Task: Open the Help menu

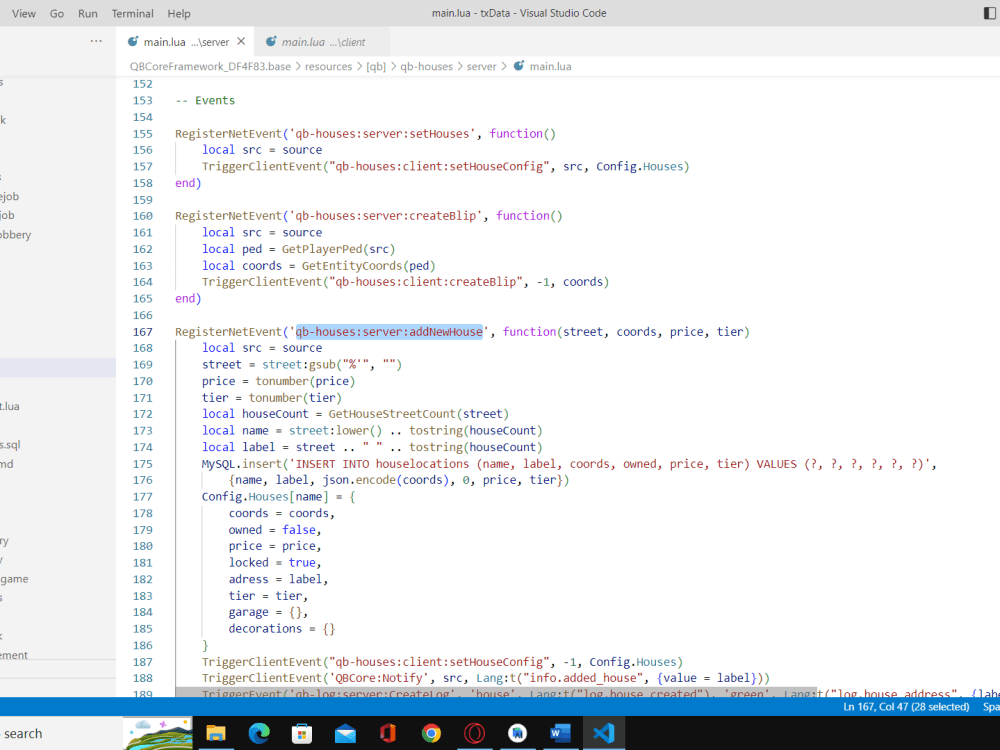Action: (179, 13)
